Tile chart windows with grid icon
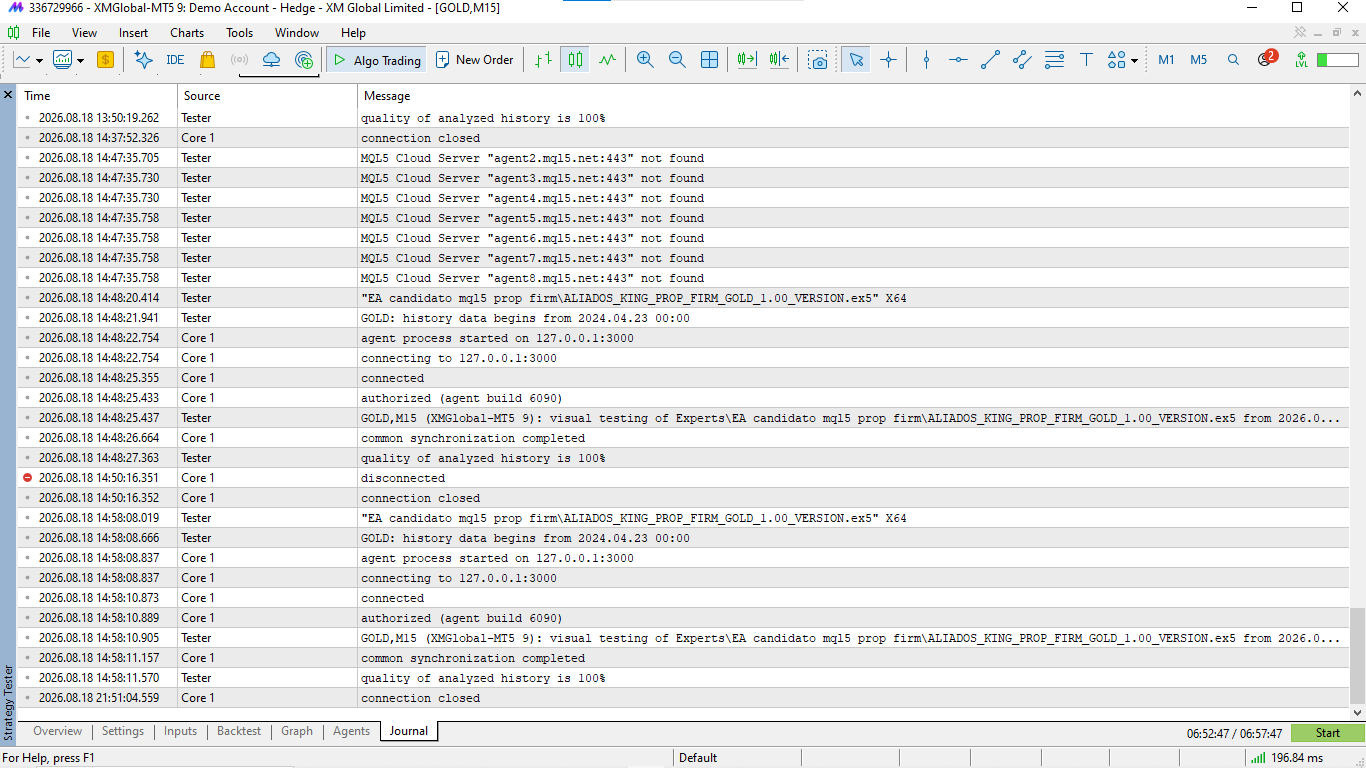This screenshot has width=1366, height=768. (x=709, y=60)
